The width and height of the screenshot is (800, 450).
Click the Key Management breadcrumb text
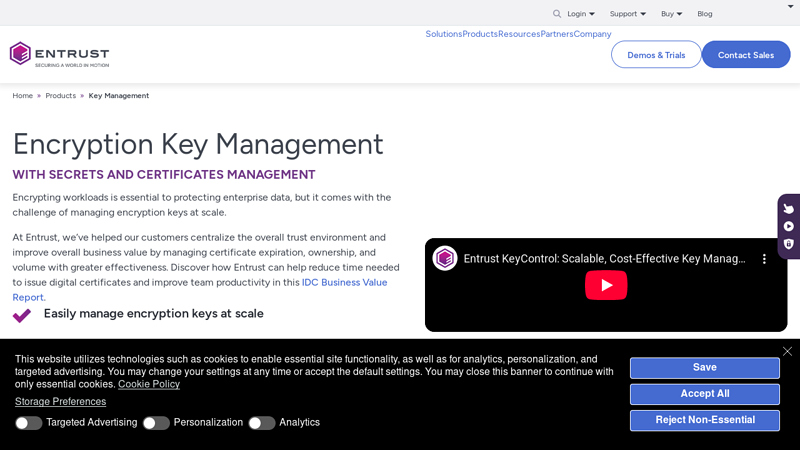point(119,95)
